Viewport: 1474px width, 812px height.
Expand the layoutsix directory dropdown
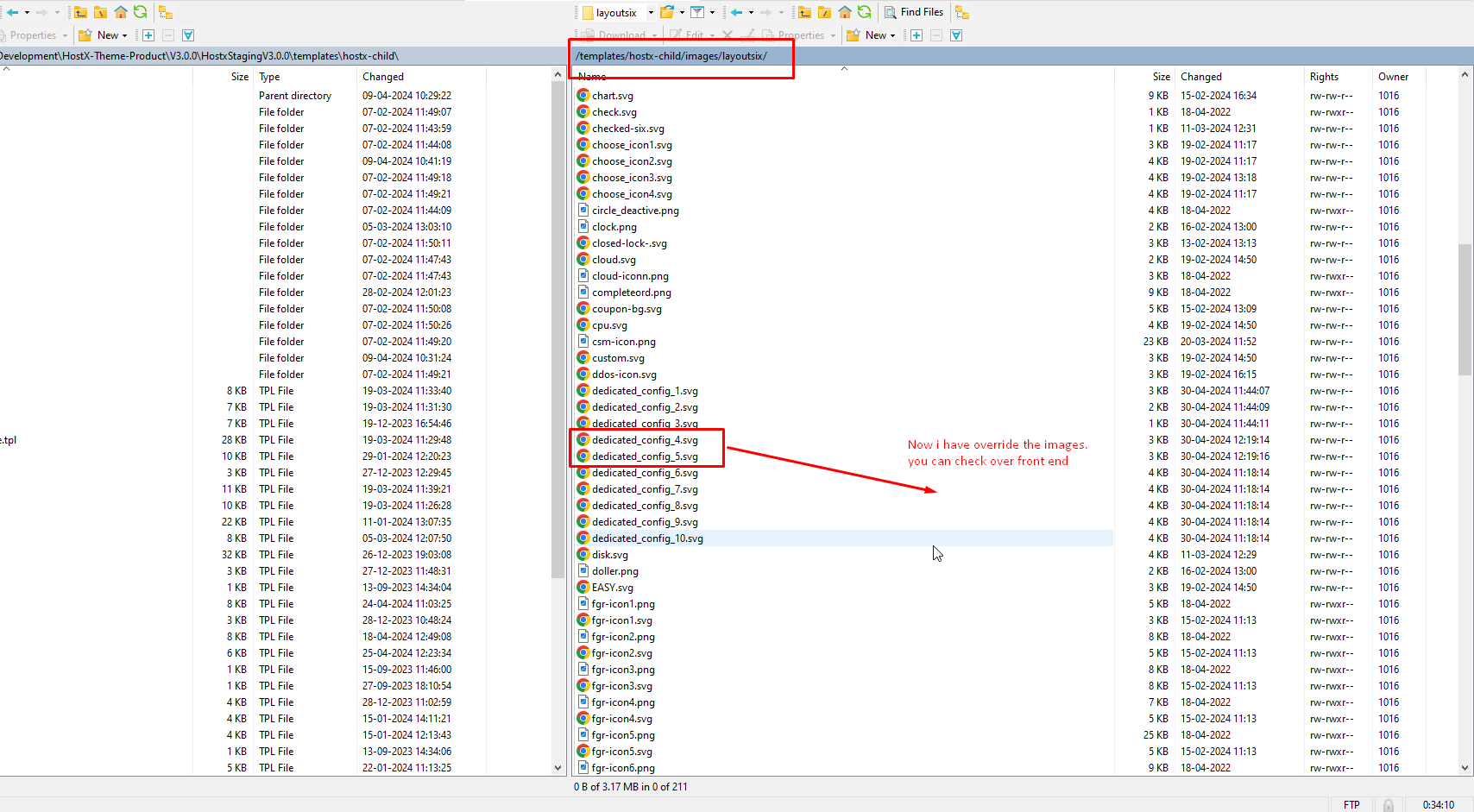pyautogui.click(x=651, y=12)
